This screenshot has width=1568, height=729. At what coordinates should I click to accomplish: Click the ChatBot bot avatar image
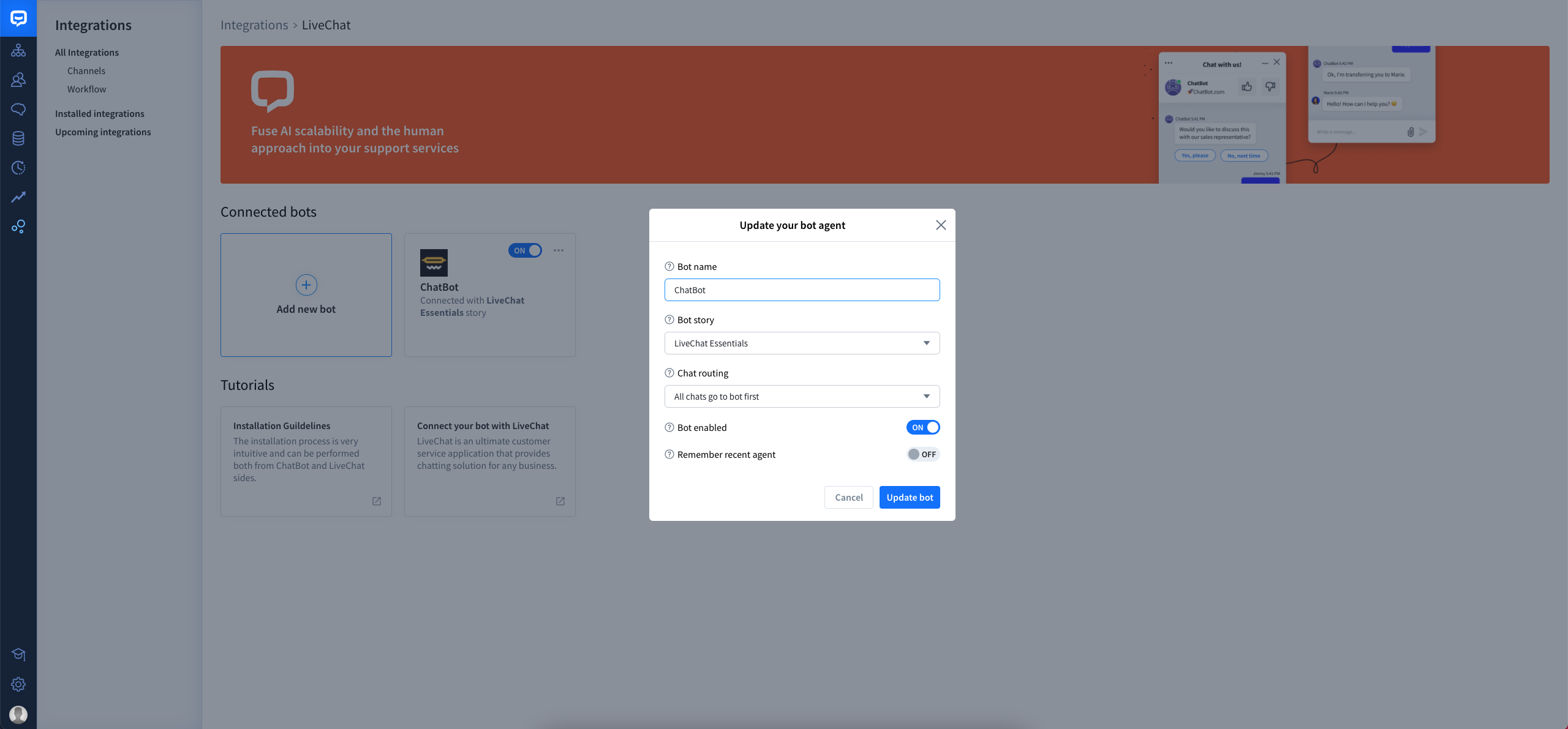[x=434, y=263]
